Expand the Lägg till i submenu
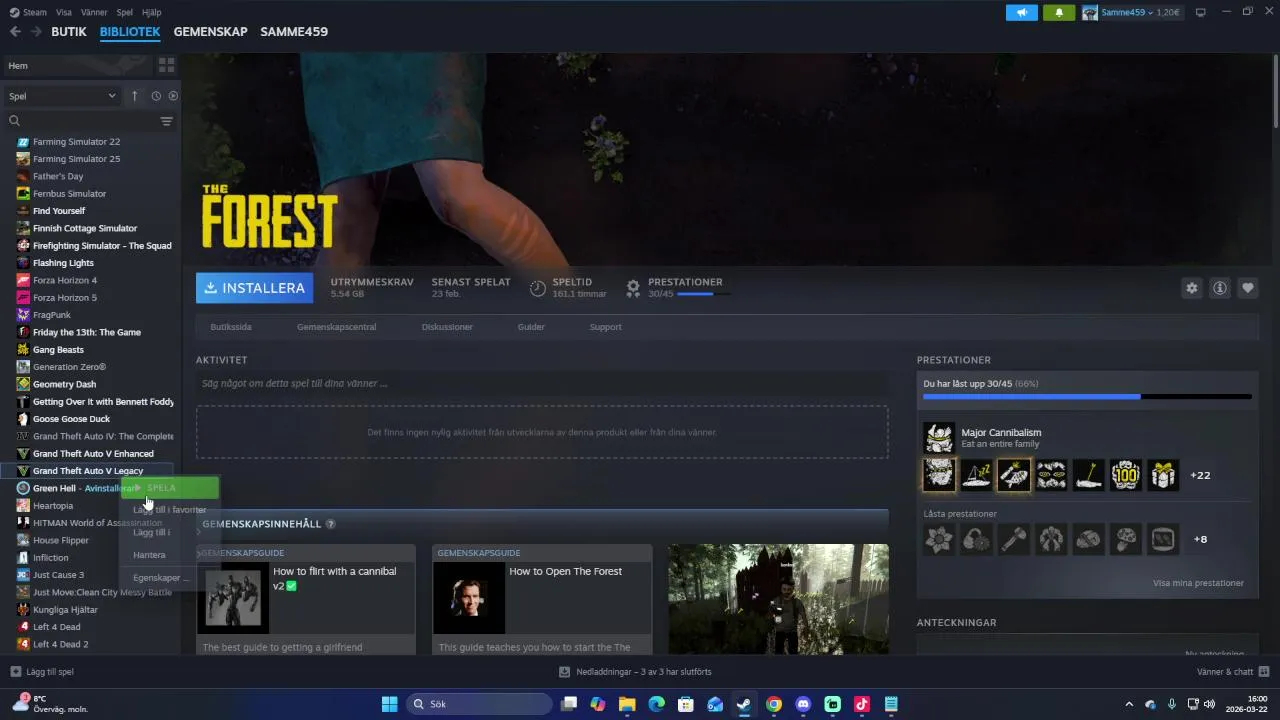The width and height of the screenshot is (1280, 720). (x=168, y=532)
